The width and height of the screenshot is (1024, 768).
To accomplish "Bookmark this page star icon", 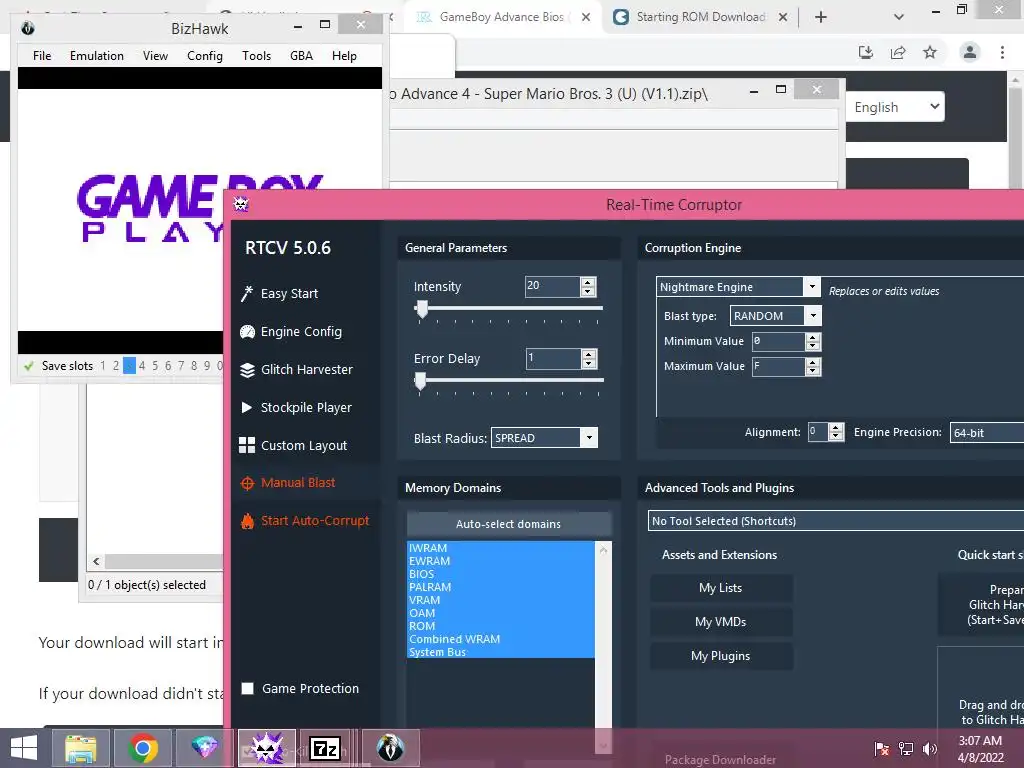I will pos(930,52).
